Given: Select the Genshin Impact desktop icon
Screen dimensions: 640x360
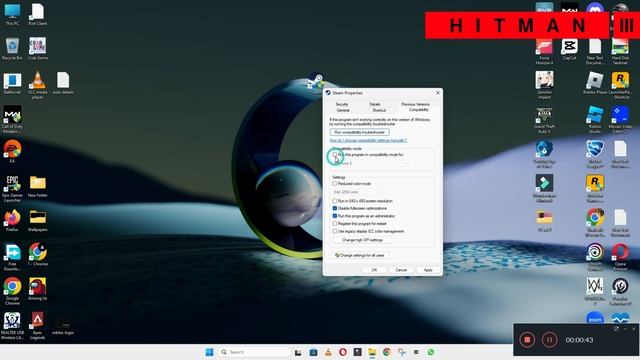Looking at the screenshot, I should point(544,85).
